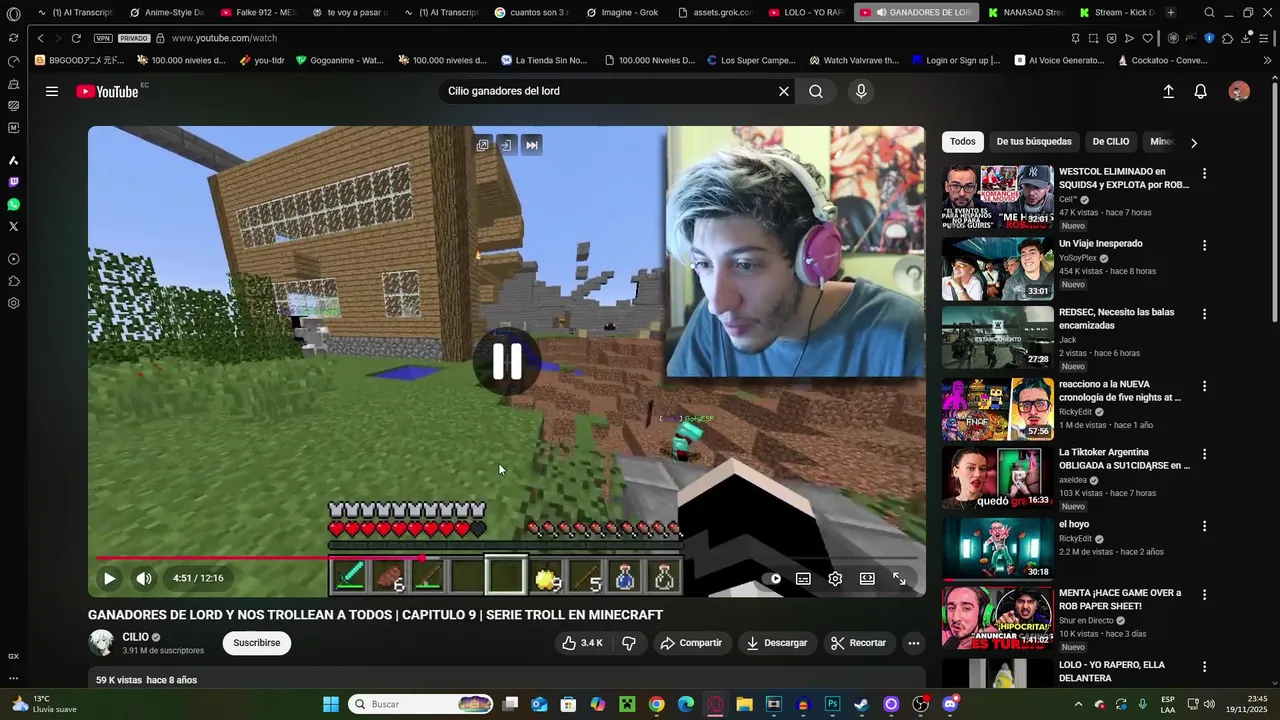Dislike the video with thumbs down

[x=628, y=643]
